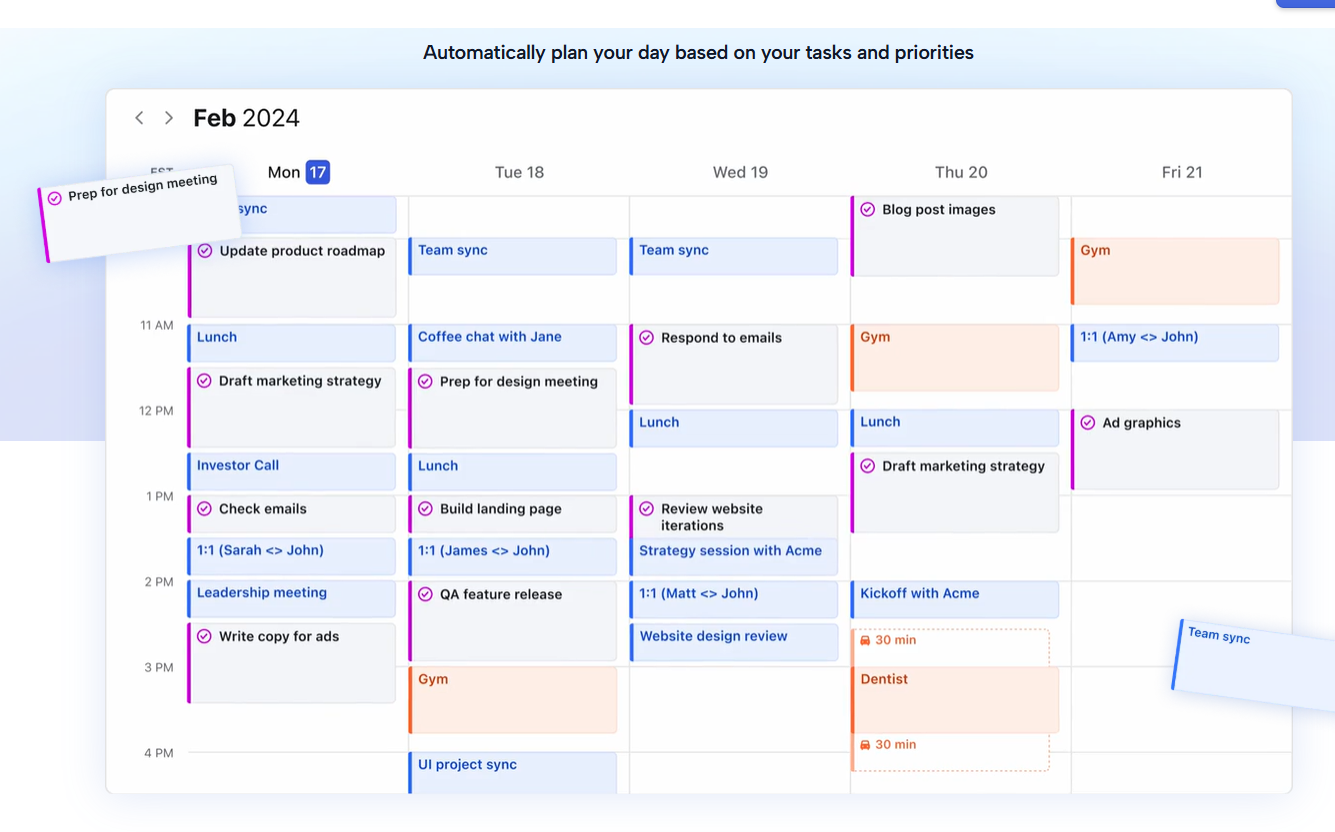Click travel-time car icon above Dentist
The width and height of the screenshot is (1335, 832).
pyautogui.click(x=865, y=640)
